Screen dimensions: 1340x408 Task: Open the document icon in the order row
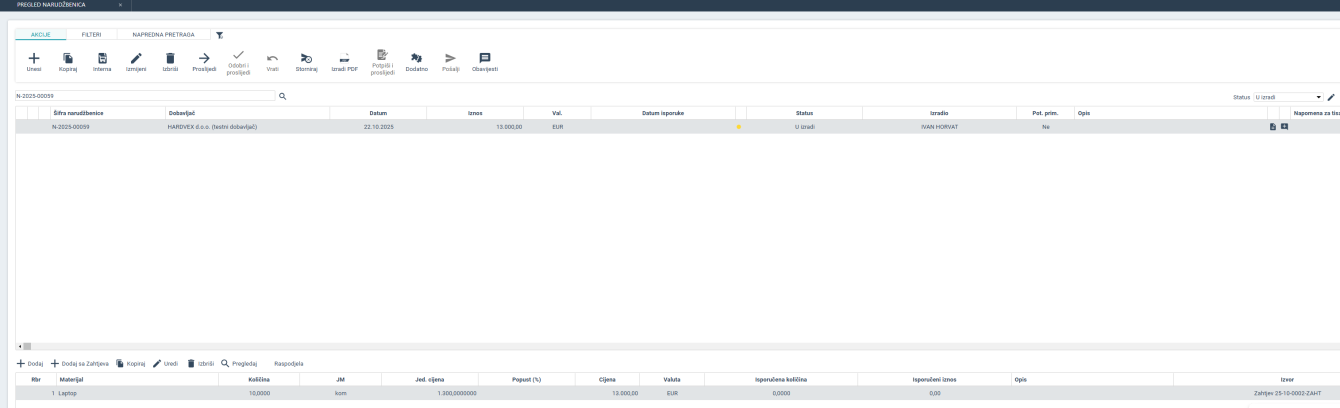pos(1272,127)
